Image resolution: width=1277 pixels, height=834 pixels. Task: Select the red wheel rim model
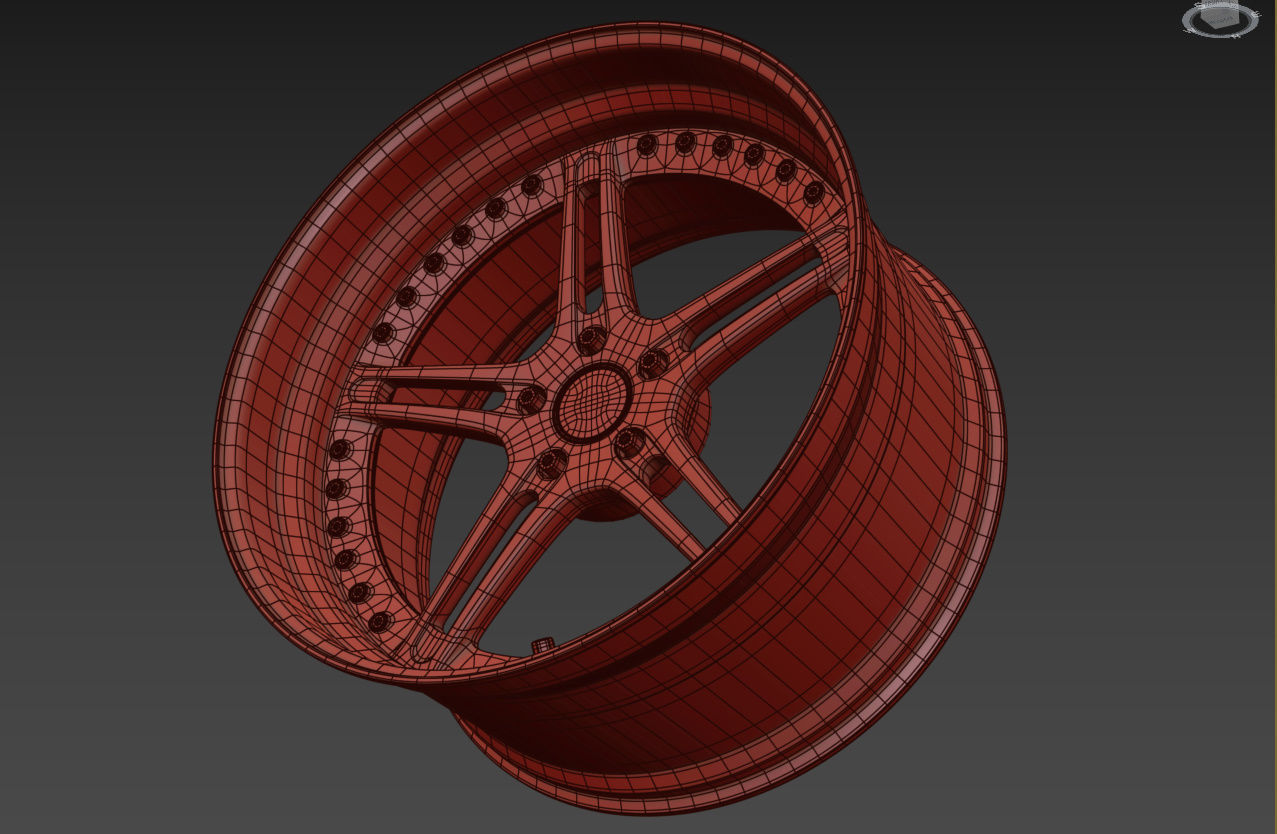pos(608,418)
